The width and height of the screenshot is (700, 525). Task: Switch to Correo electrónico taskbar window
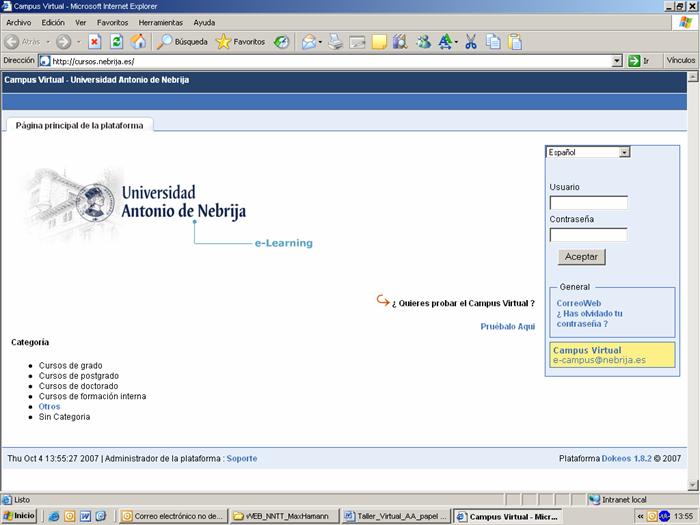173,517
